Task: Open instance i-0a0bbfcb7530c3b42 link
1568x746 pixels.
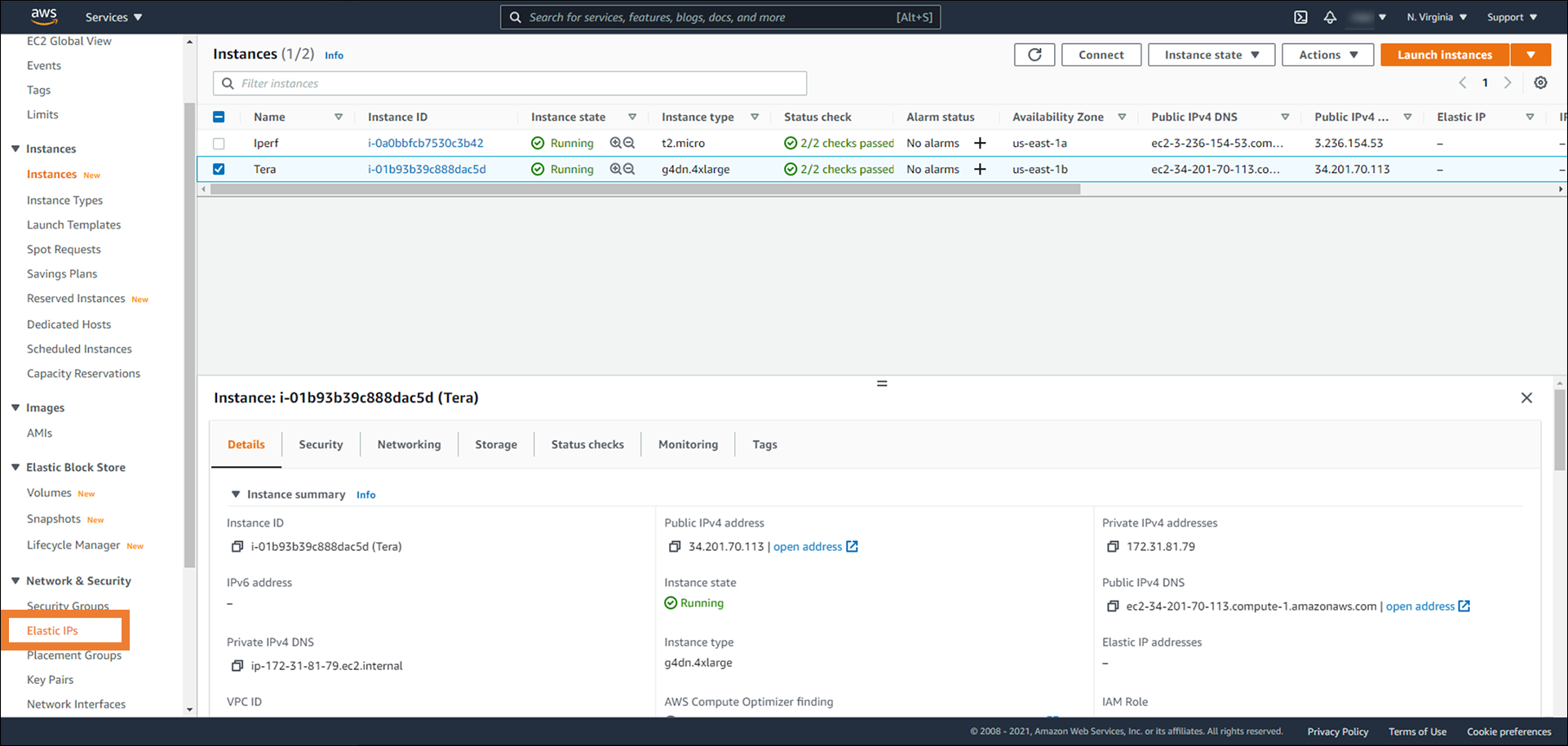Action: pyautogui.click(x=425, y=143)
